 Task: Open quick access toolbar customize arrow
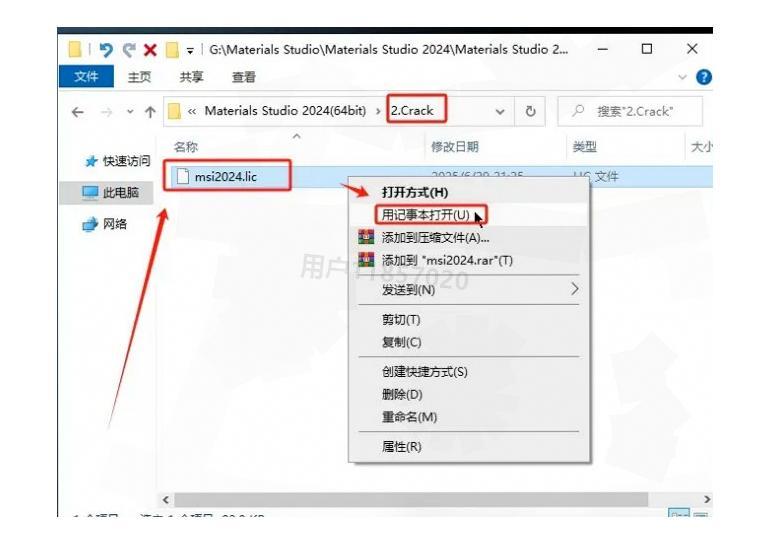190,51
